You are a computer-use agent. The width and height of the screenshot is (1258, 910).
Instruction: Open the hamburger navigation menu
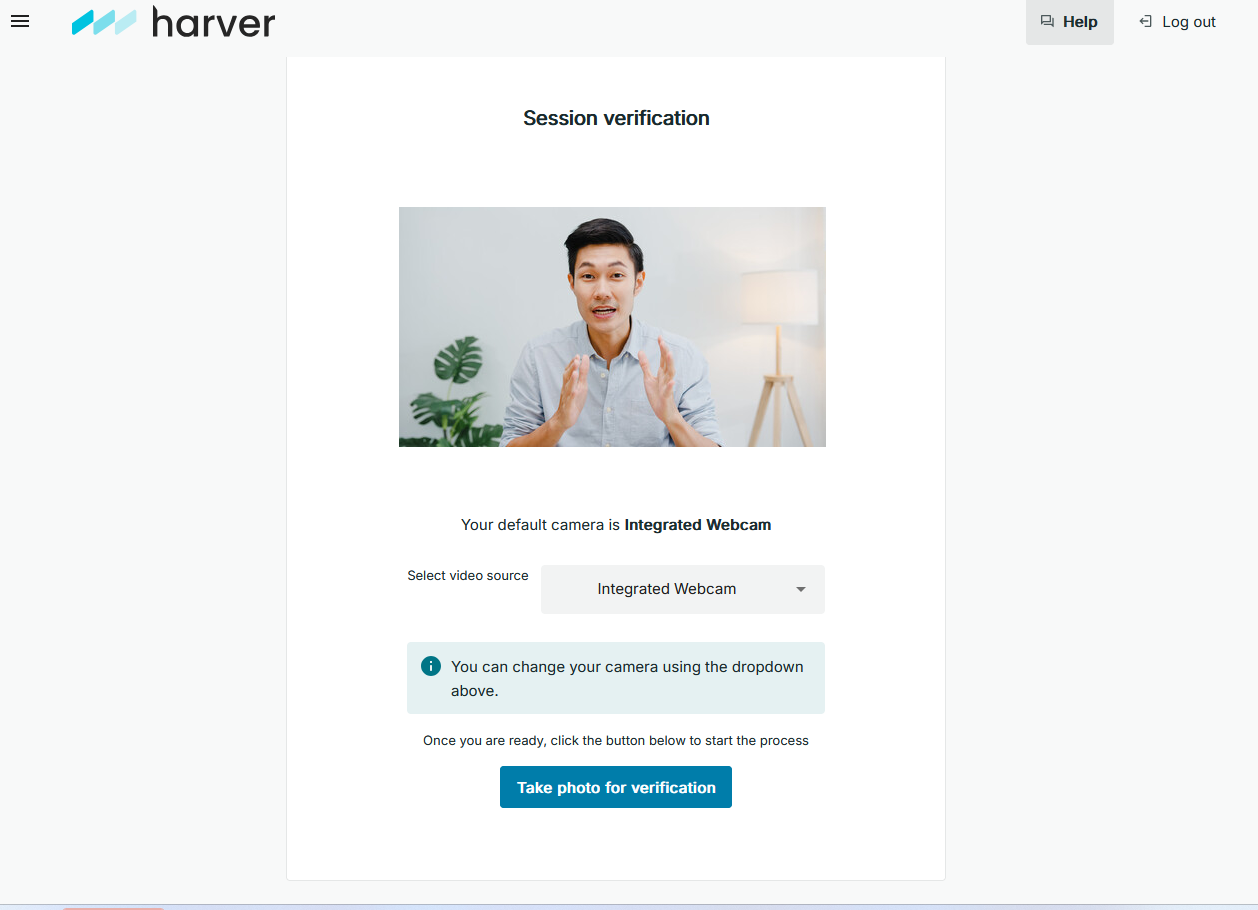pyautogui.click(x=20, y=21)
